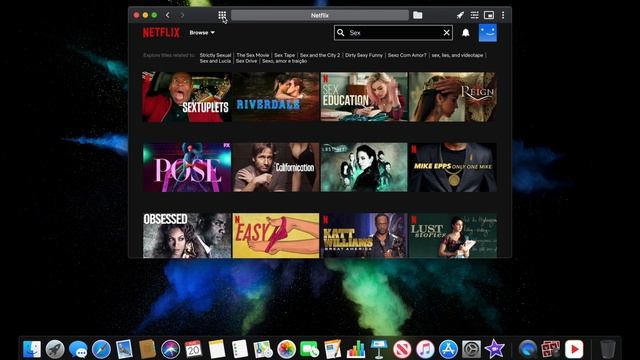Open Maps from the dock

[263, 349]
